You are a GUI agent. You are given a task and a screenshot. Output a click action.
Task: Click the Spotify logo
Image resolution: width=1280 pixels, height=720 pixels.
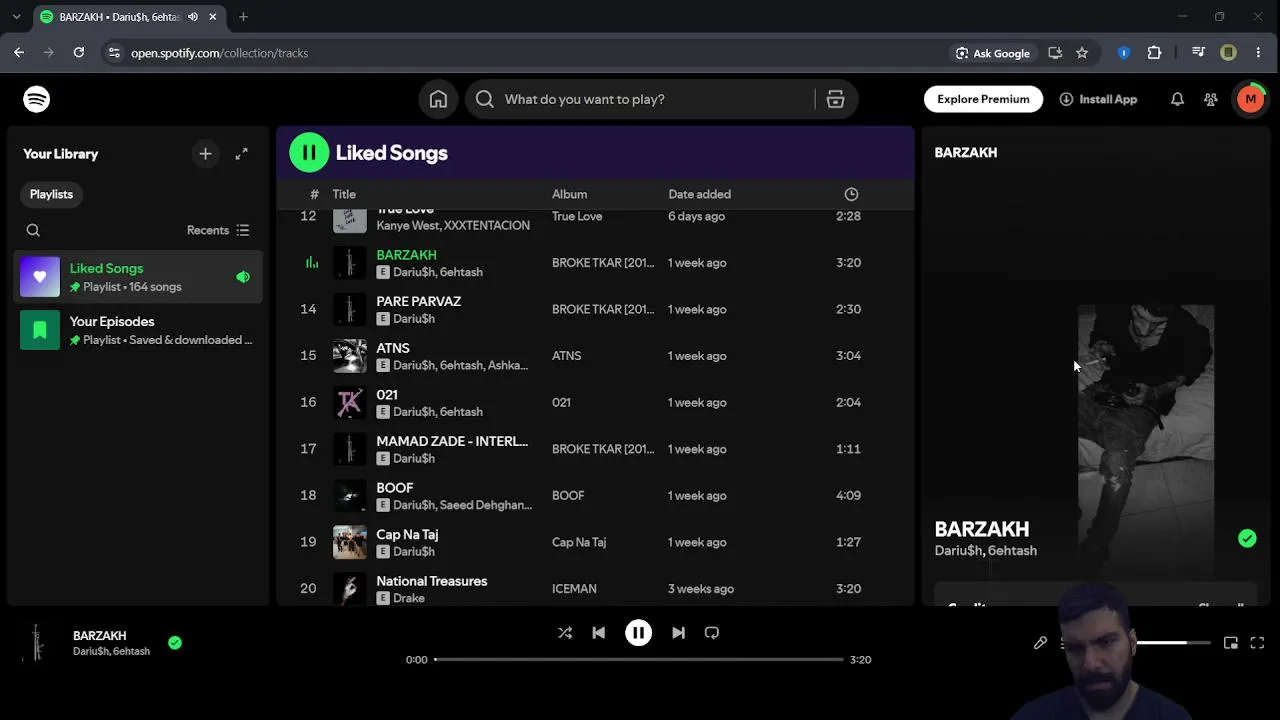37,99
